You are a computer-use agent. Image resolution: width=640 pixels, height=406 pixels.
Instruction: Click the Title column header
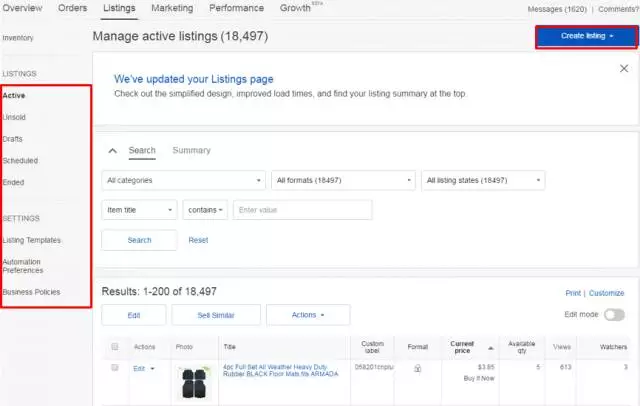click(229, 347)
